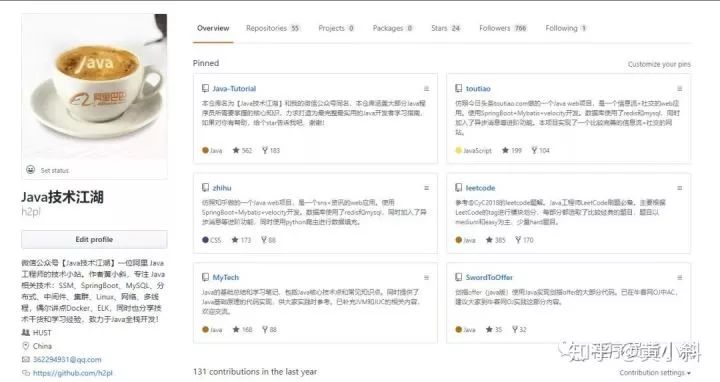View forks of toutiao repository
The width and height of the screenshot is (720, 382).
tap(540, 150)
